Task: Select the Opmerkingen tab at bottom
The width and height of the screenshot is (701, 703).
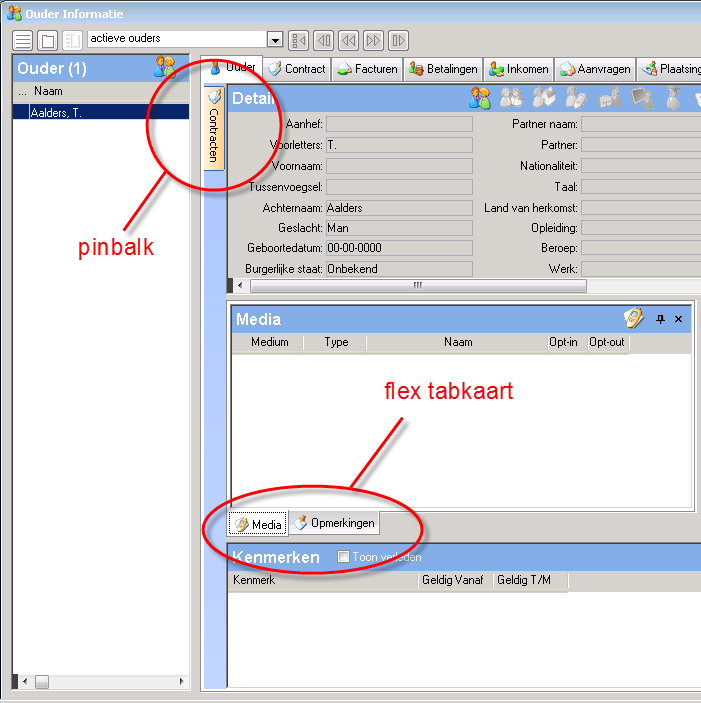Action: tap(334, 524)
